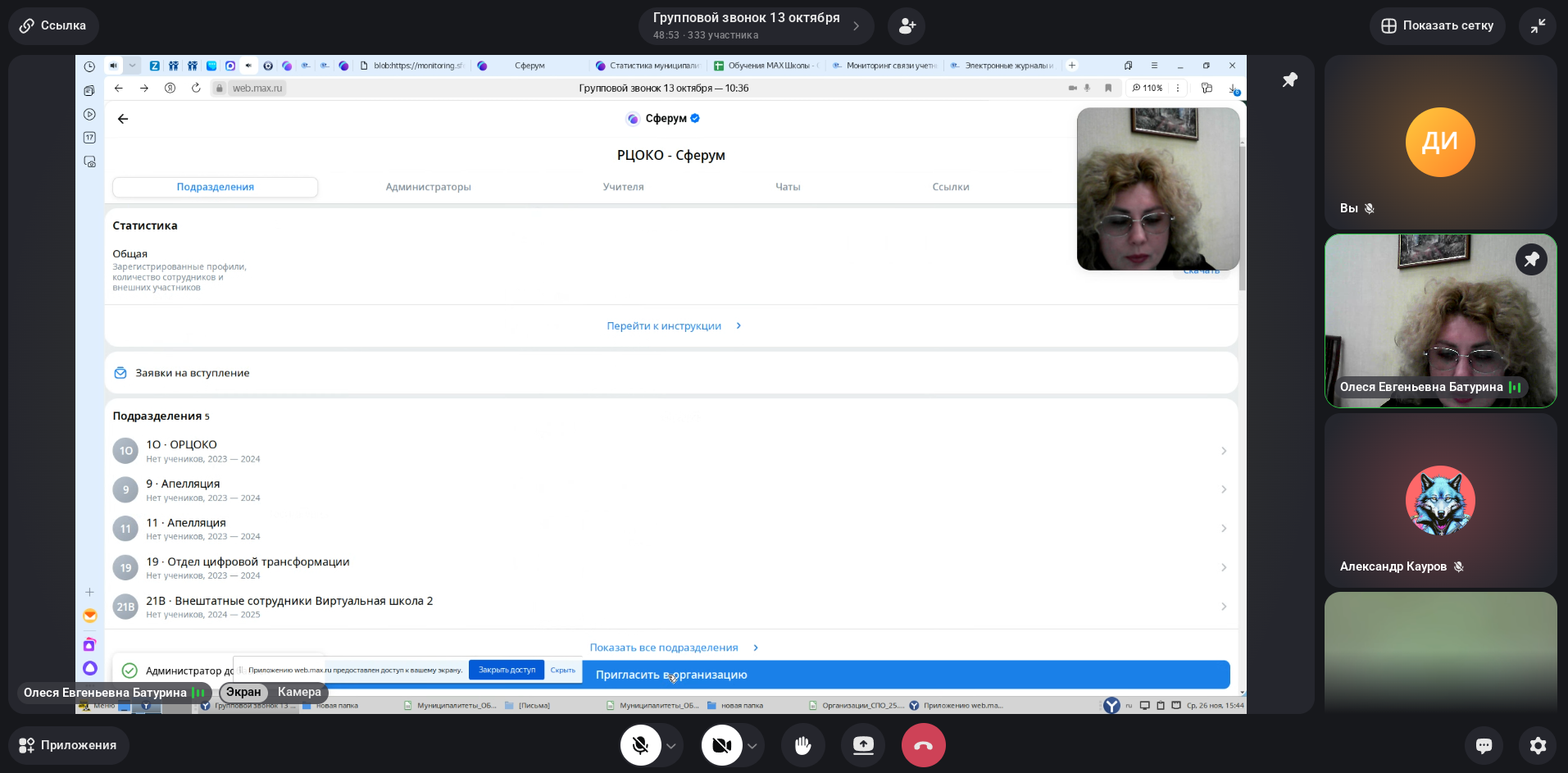This screenshot has width=1568, height=773.
Task: Unmute the microphone
Action: pos(640,745)
